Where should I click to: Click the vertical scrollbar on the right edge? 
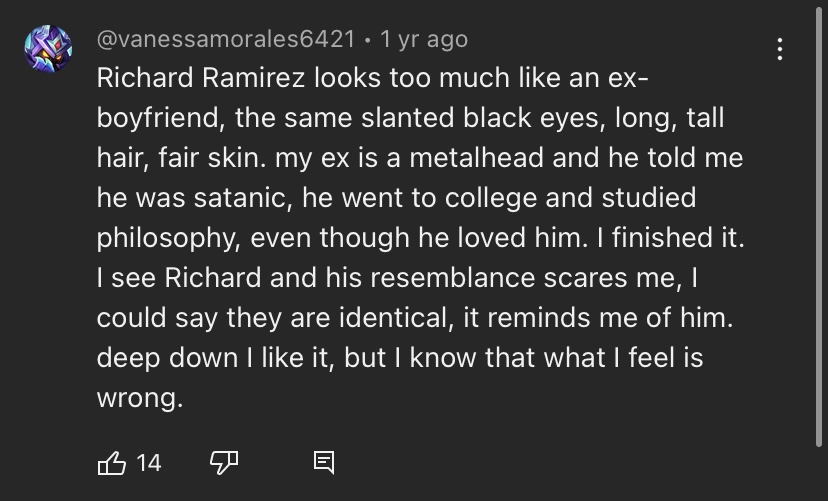(820, 227)
